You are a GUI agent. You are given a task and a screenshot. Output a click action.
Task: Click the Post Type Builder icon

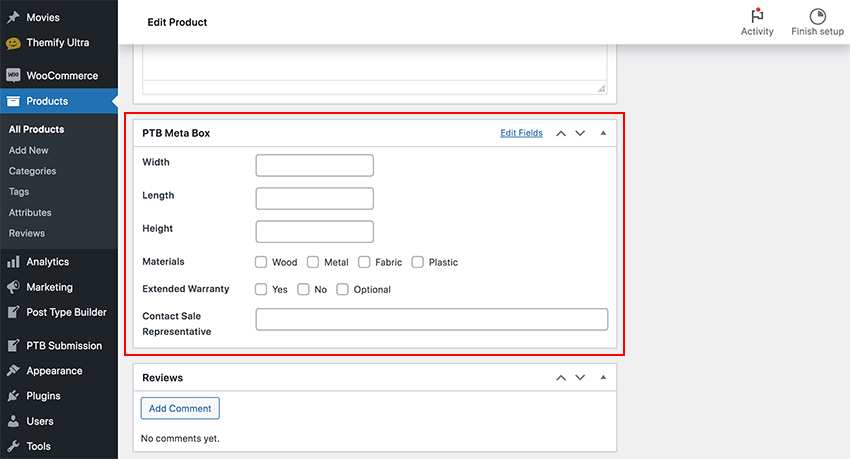tap(13, 312)
